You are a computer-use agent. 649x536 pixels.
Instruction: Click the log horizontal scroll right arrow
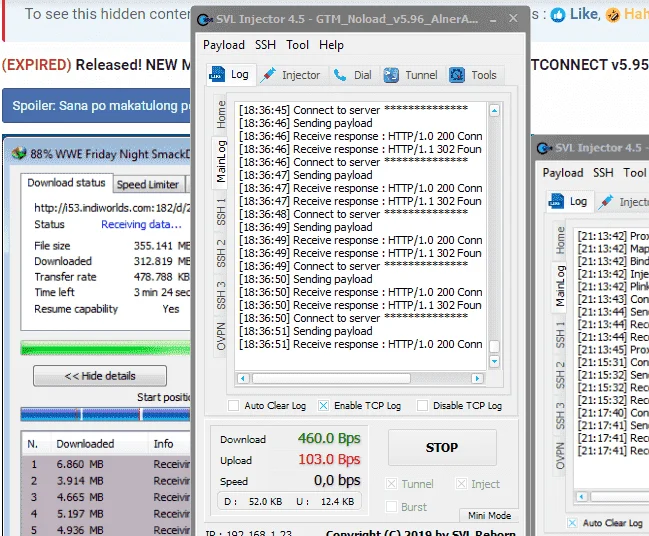tap(477, 378)
